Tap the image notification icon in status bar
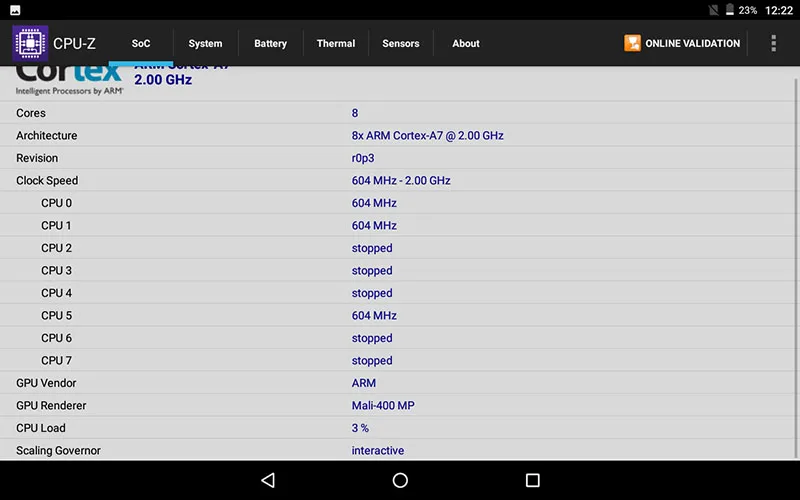This screenshot has height=500, width=800. (15, 10)
